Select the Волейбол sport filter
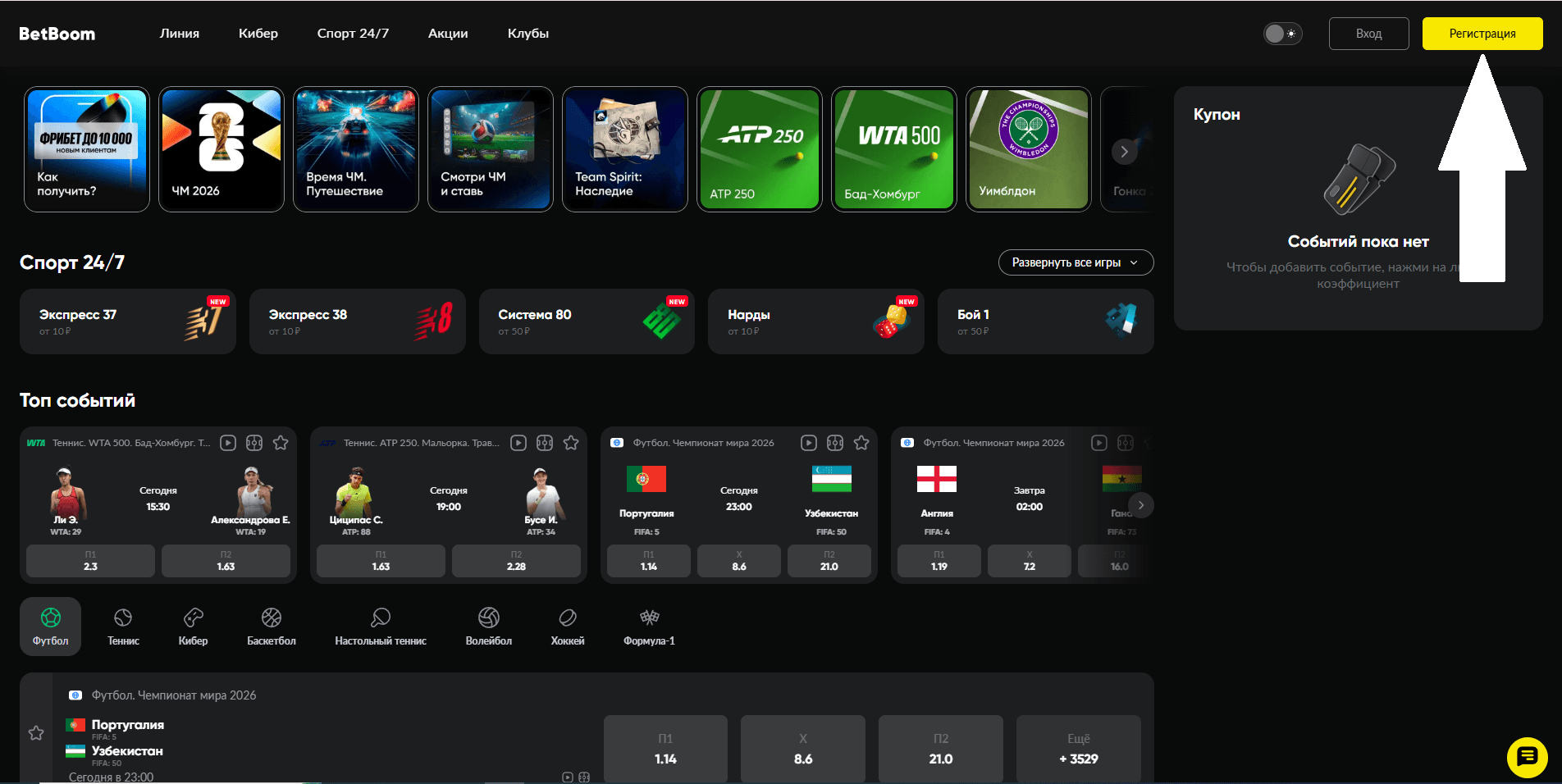The image size is (1562, 784). click(x=489, y=627)
